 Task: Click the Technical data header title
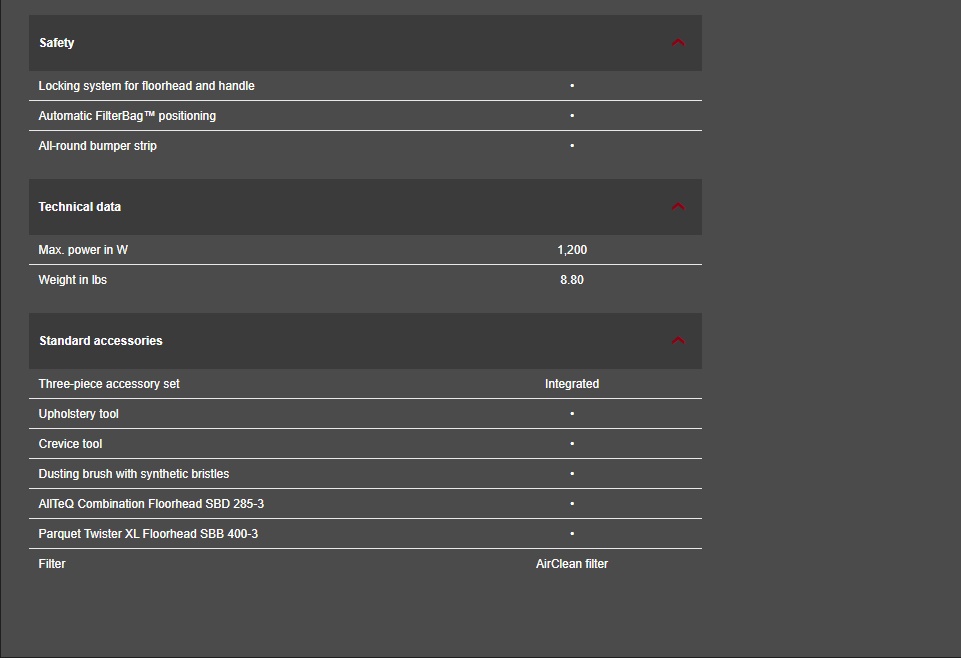[x=80, y=207]
